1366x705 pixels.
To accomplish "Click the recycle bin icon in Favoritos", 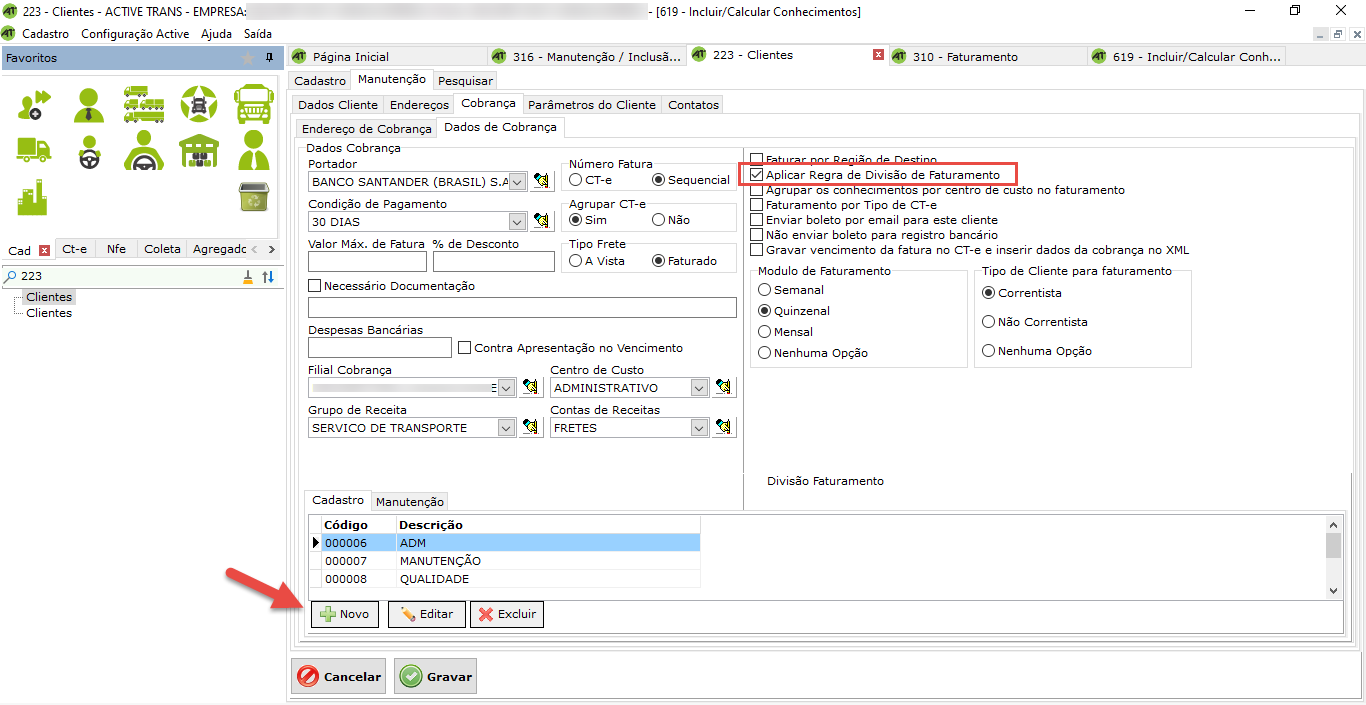I will coord(252,197).
